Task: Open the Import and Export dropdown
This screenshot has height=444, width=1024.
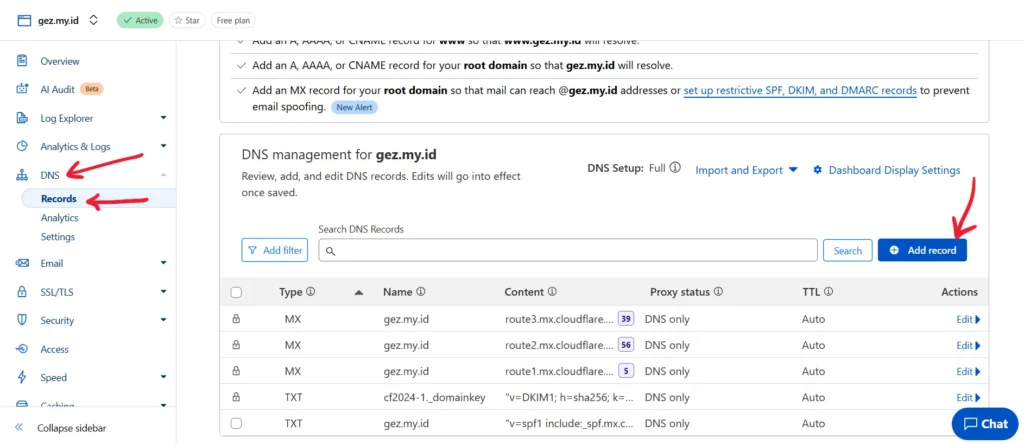Action: point(746,170)
